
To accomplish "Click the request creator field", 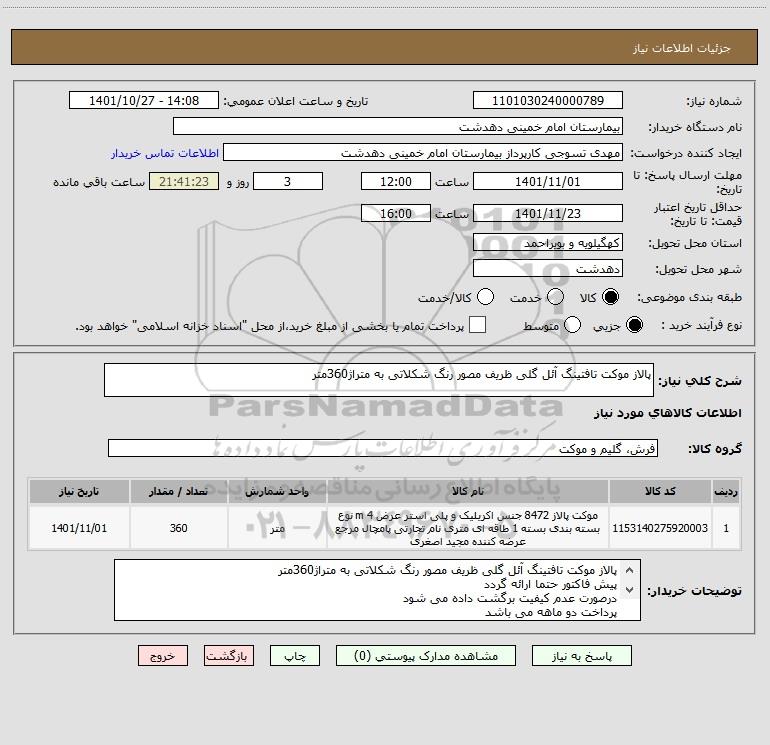I will [x=423, y=153].
